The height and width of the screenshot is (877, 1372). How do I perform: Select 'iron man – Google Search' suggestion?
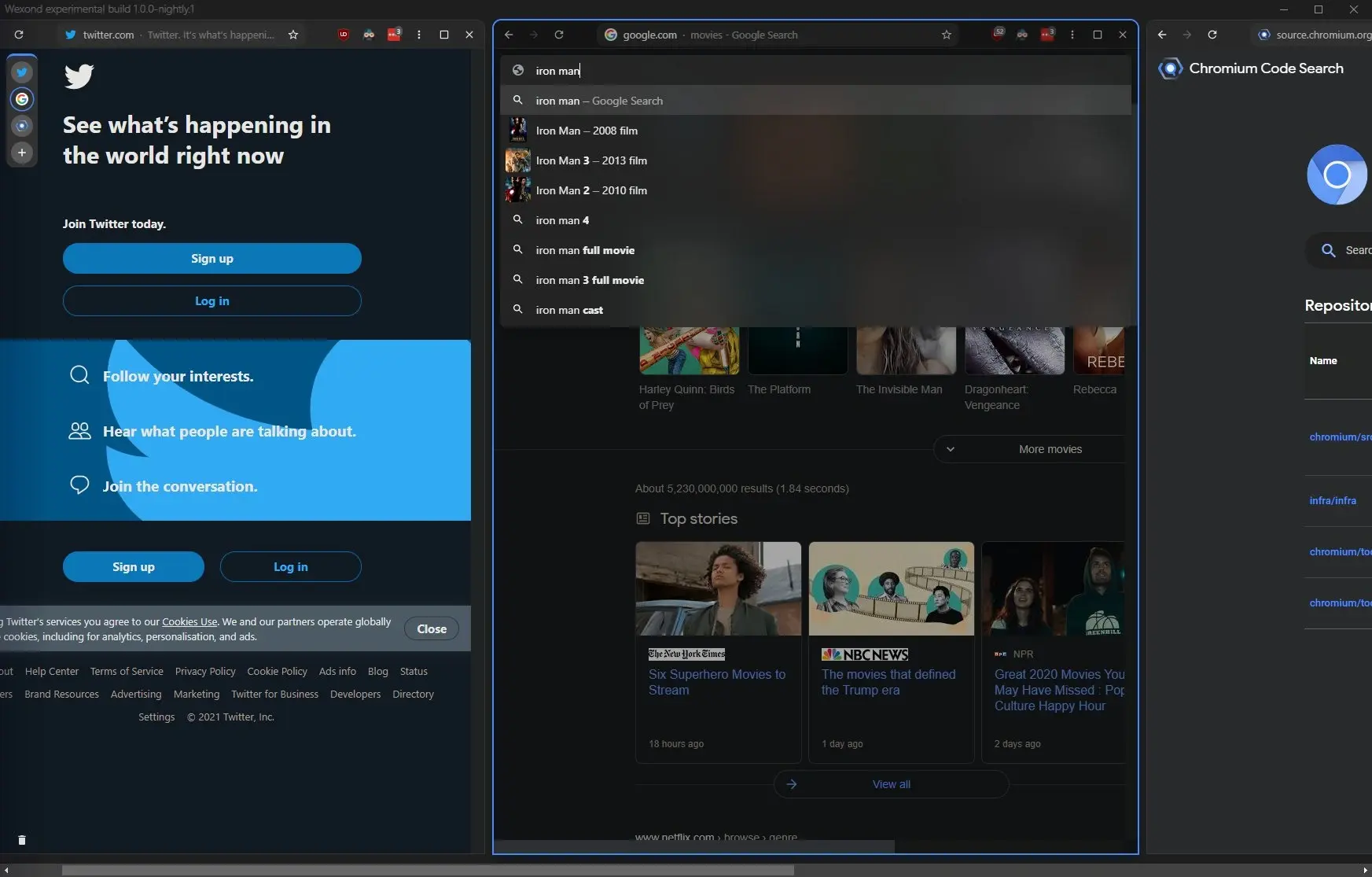tap(816, 101)
